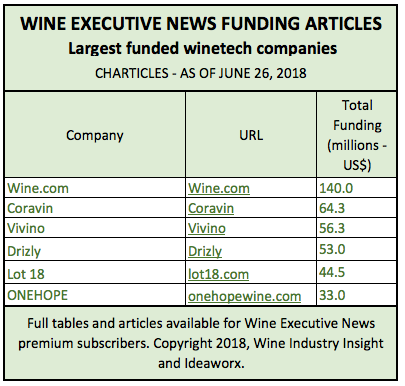Select the 140.0 funding value
This screenshot has width=405, height=386.
click(x=336, y=188)
